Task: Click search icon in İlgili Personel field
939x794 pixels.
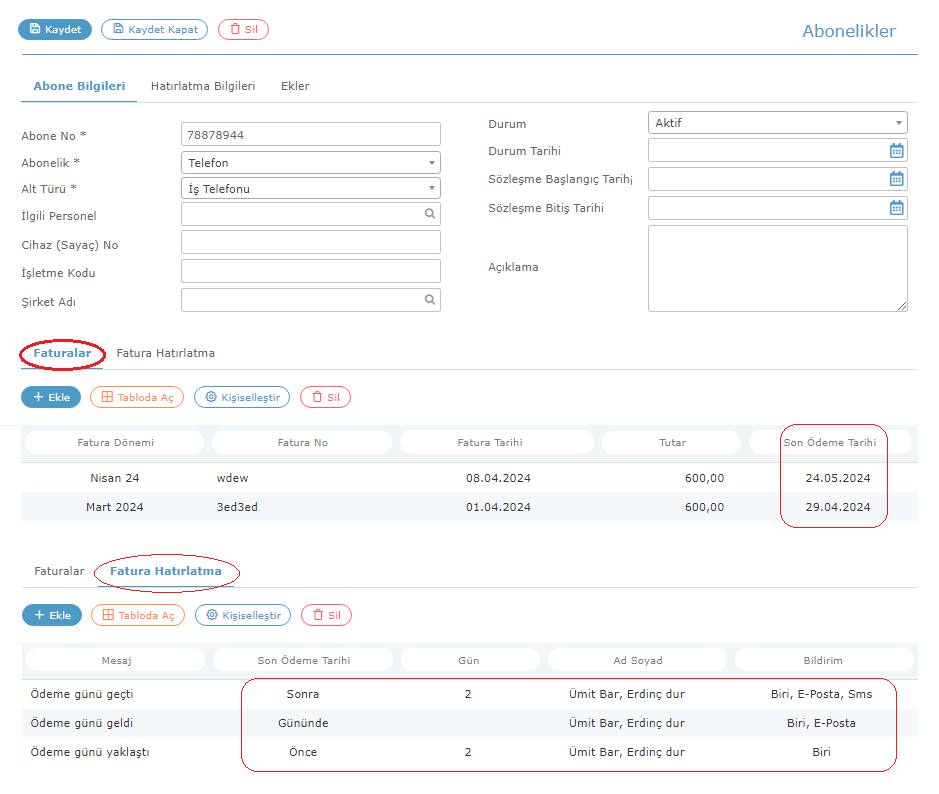Action: [x=429, y=214]
